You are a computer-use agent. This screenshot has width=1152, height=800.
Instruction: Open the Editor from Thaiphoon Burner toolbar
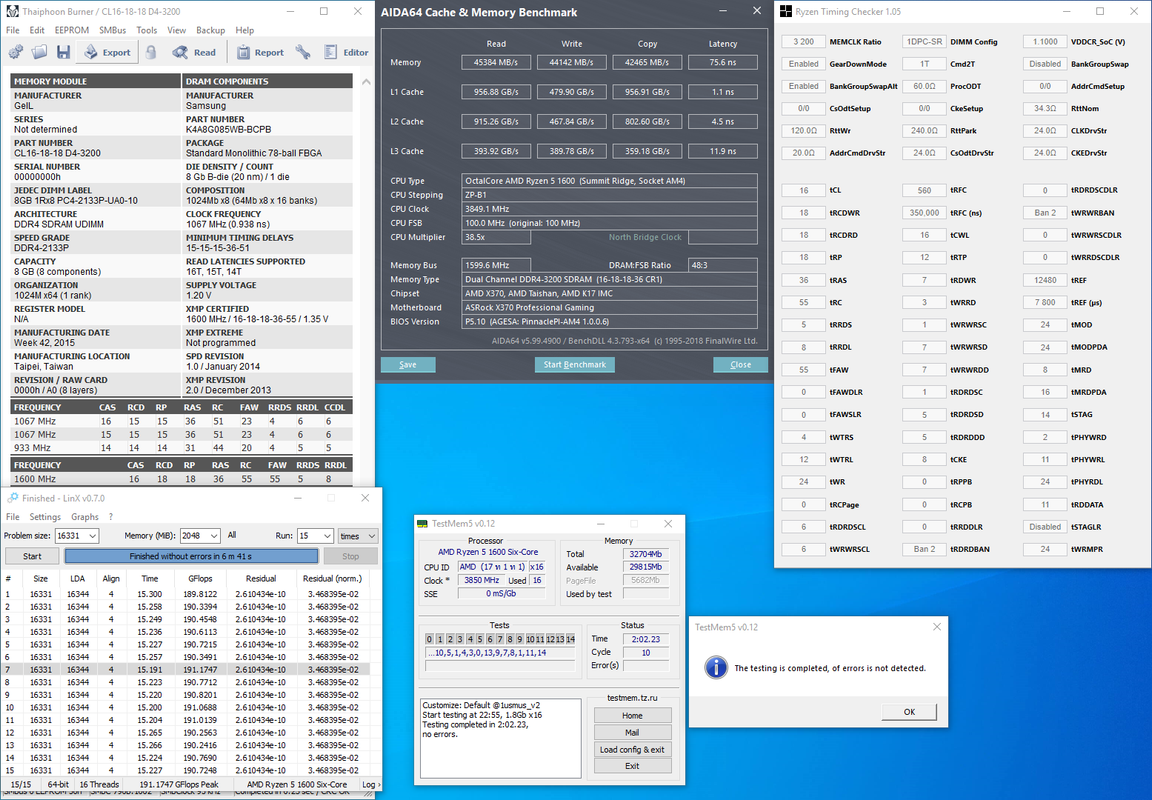346,52
